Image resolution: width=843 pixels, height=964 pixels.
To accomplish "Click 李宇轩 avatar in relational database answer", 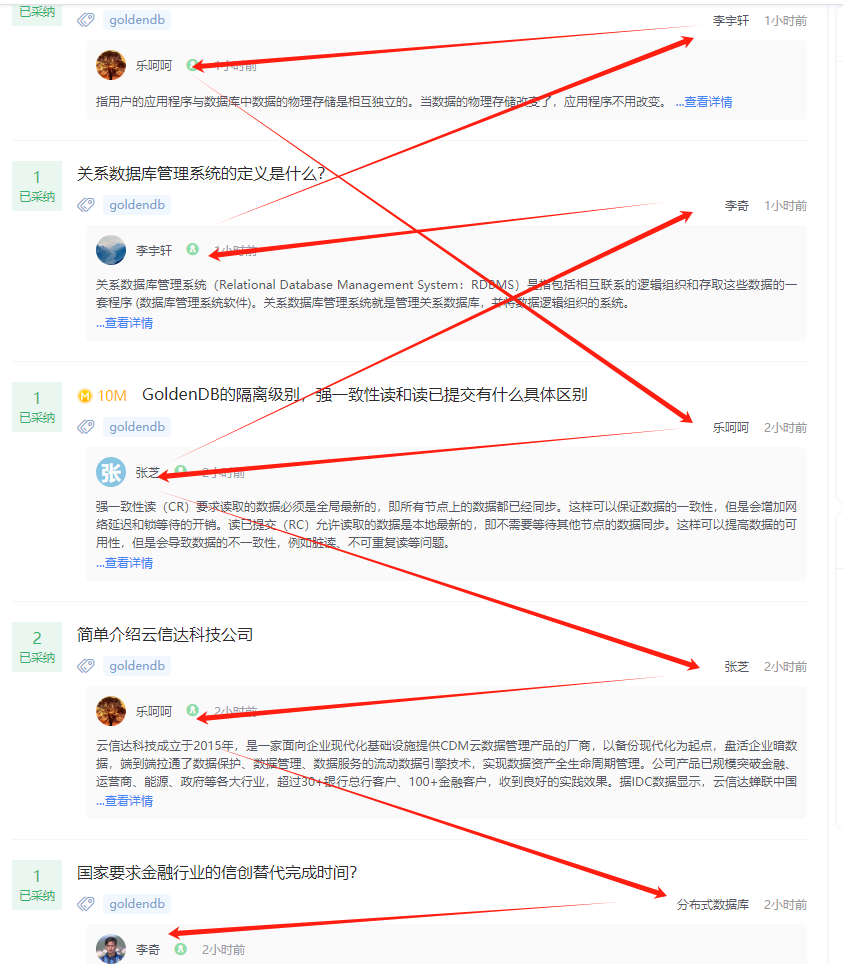I will (x=111, y=250).
